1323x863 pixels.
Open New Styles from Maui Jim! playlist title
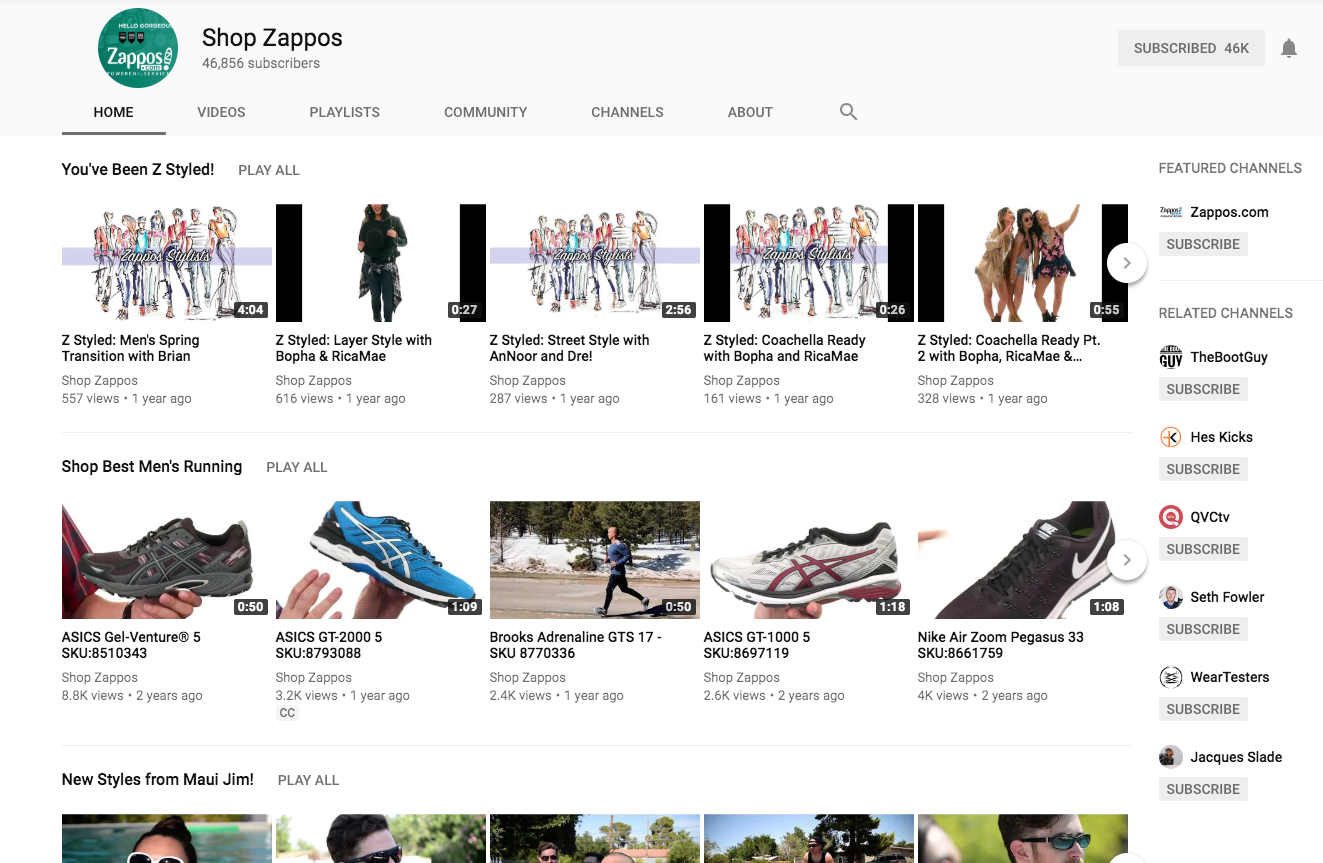point(158,780)
